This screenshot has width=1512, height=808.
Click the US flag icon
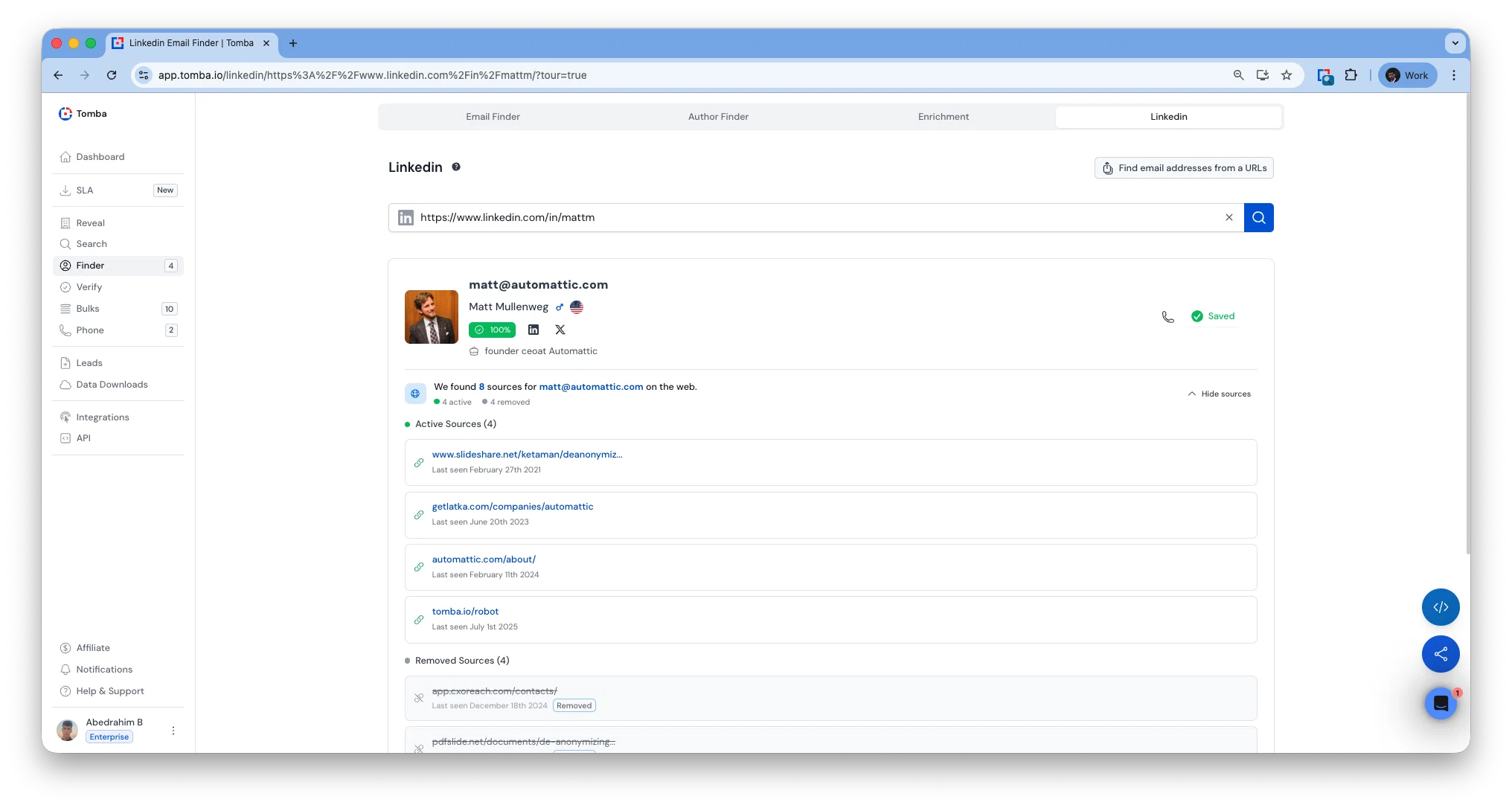577,307
